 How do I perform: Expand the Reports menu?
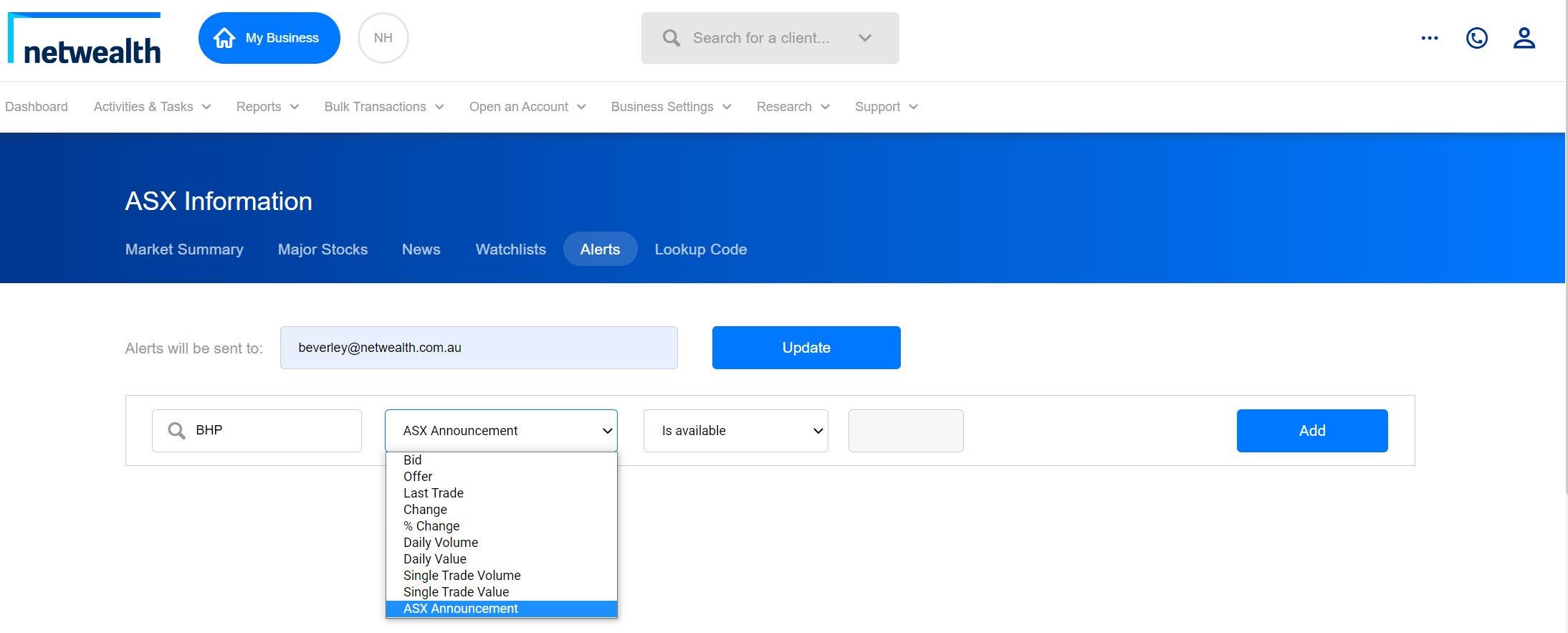pyautogui.click(x=267, y=107)
